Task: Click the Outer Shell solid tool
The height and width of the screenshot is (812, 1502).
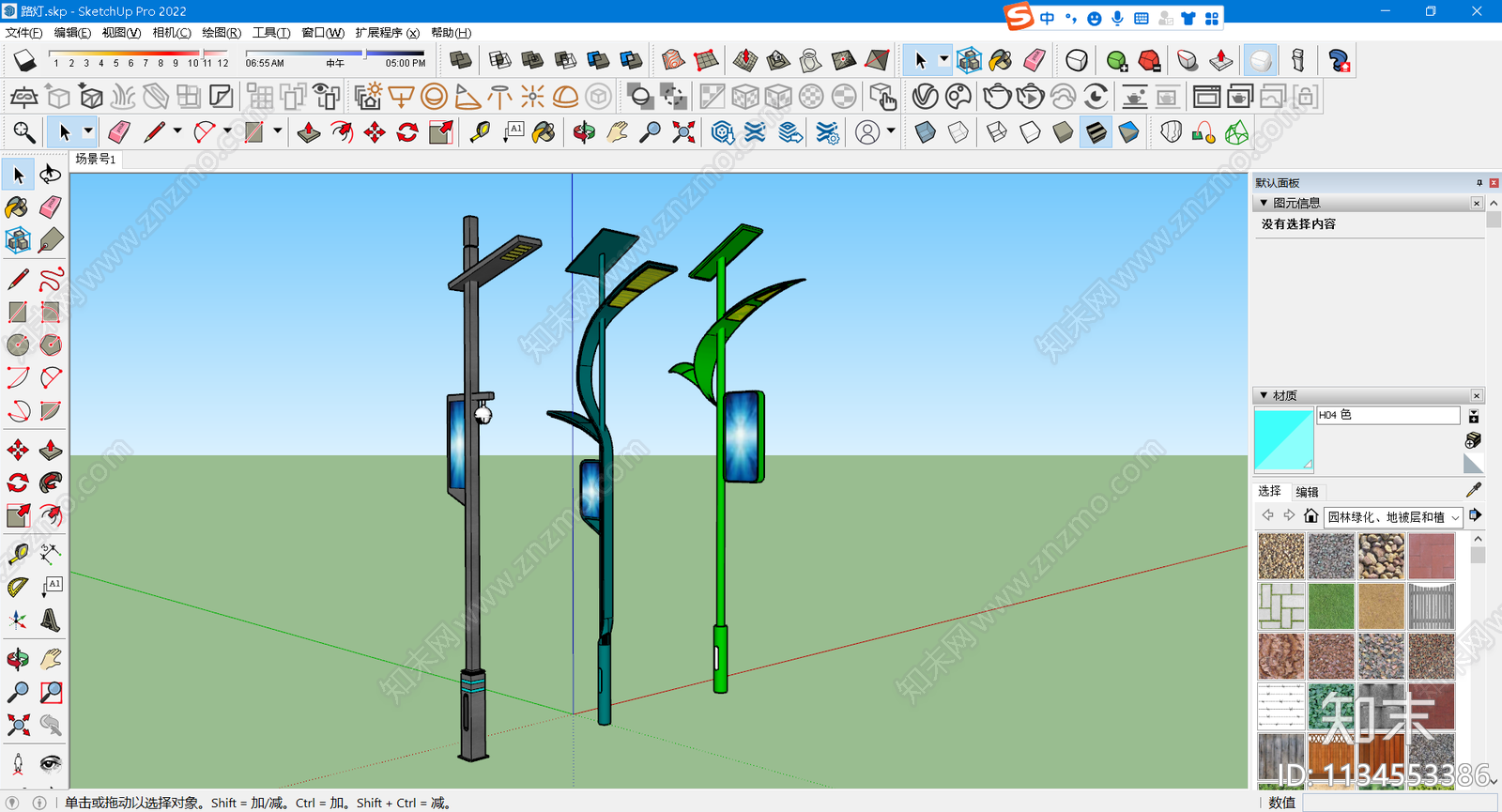Action: point(461,60)
